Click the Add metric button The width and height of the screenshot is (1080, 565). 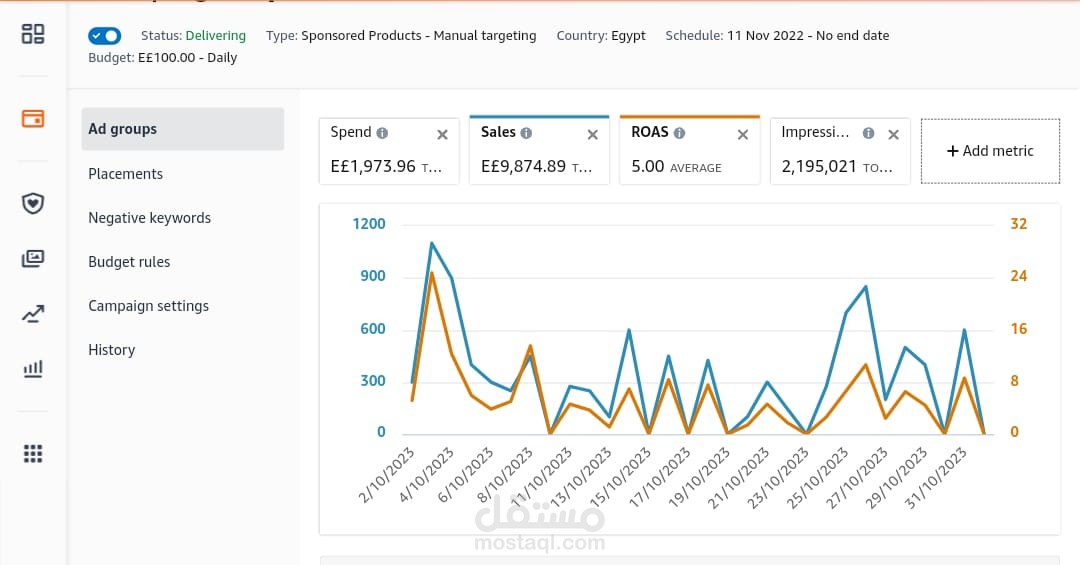click(990, 151)
